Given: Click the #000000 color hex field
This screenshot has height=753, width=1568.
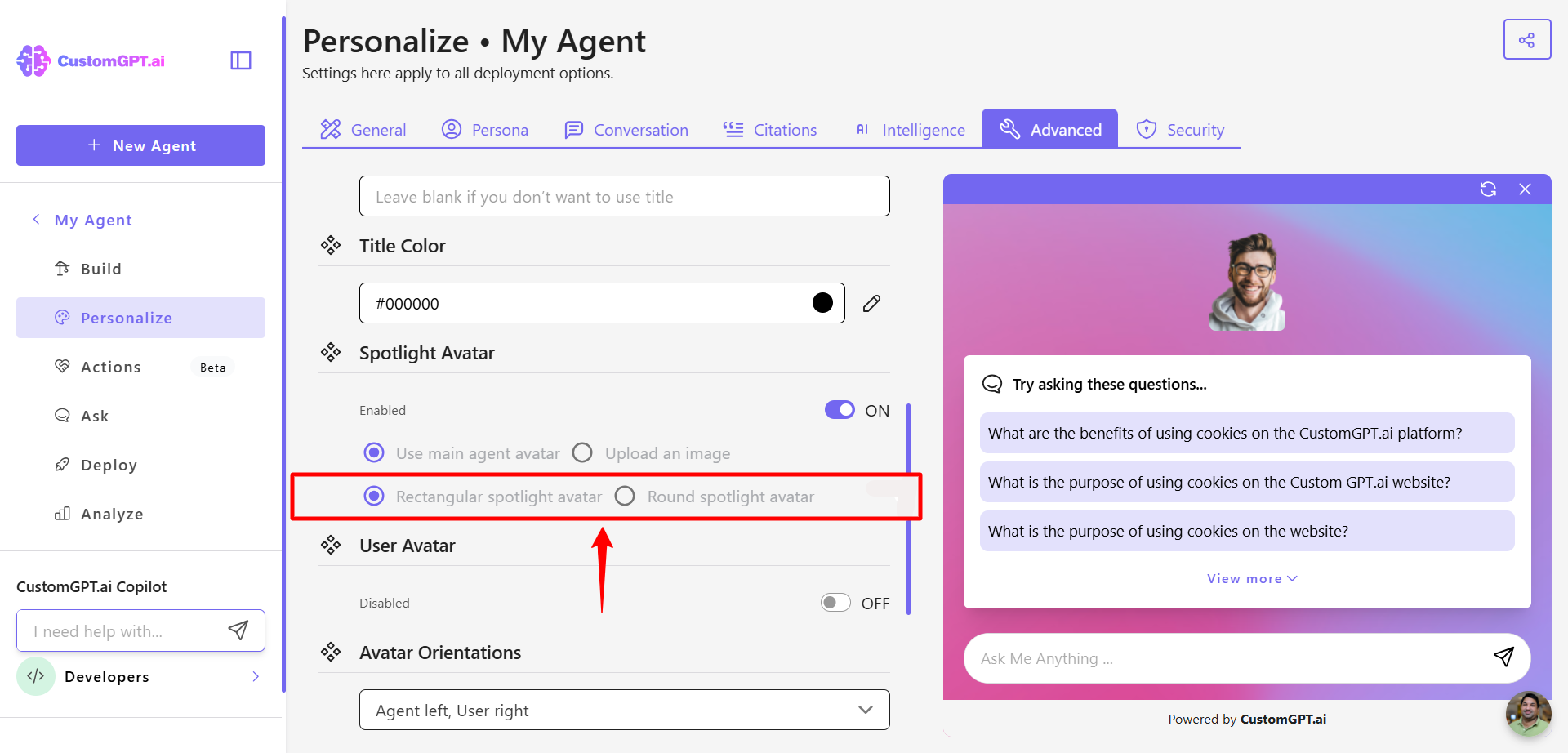Looking at the screenshot, I should [602, 303].
